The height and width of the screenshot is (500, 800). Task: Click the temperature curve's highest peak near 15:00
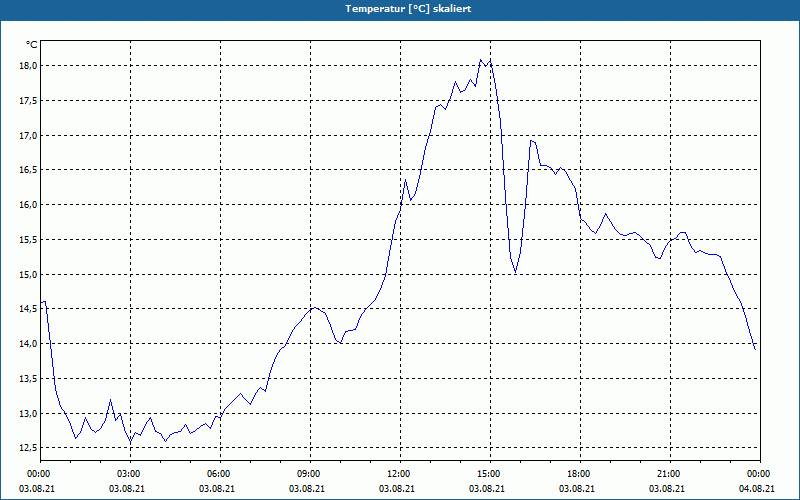(481, 60)
